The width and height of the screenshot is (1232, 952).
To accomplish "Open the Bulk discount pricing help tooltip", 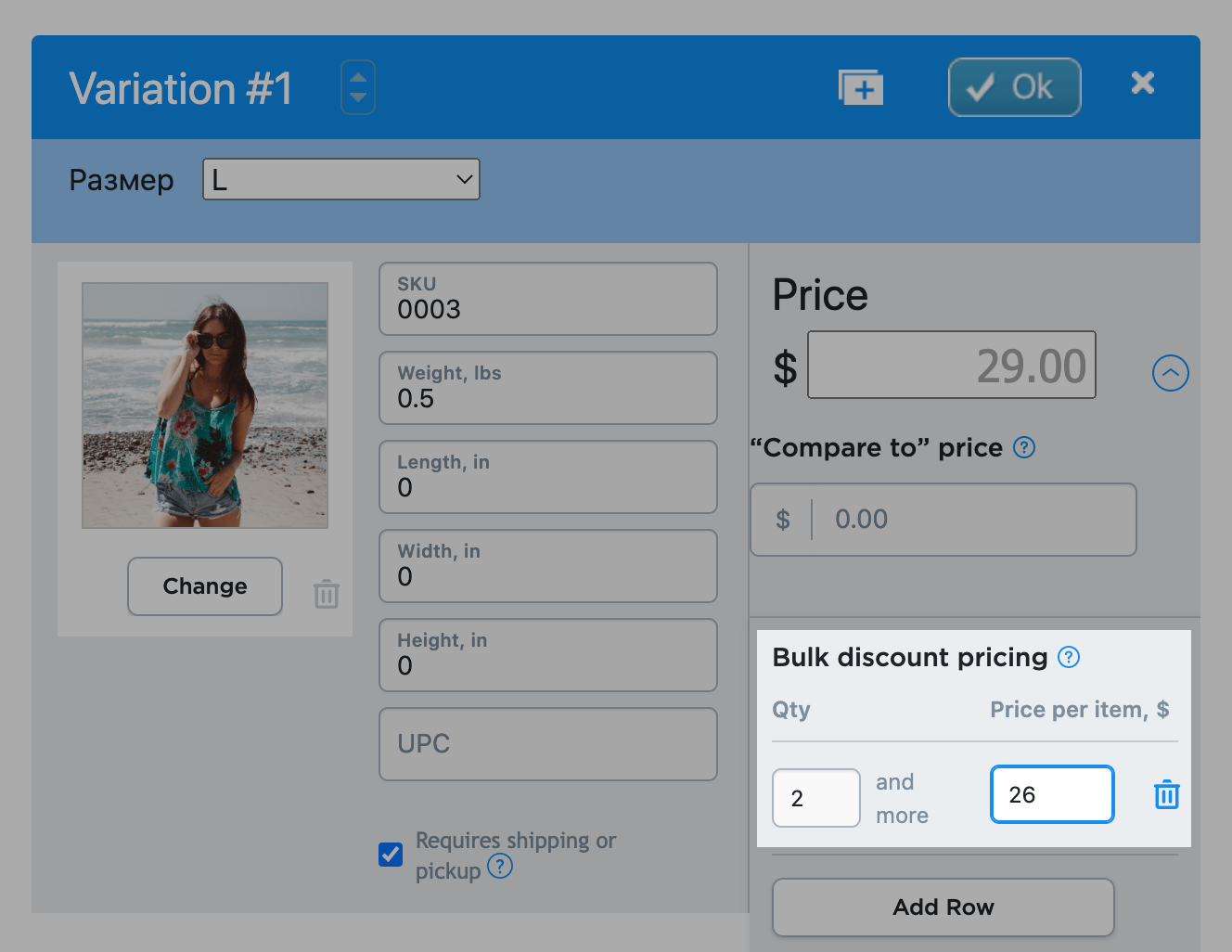I will click(x=1068, y=657).
